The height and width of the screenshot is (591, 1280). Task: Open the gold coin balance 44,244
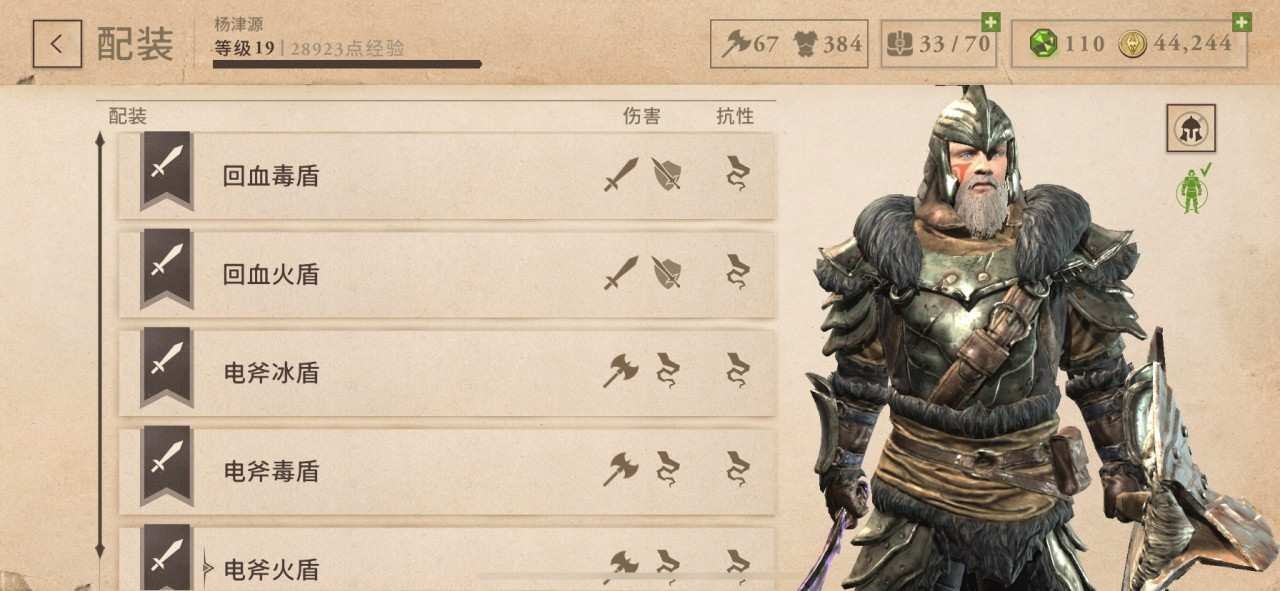(1175, 44)
